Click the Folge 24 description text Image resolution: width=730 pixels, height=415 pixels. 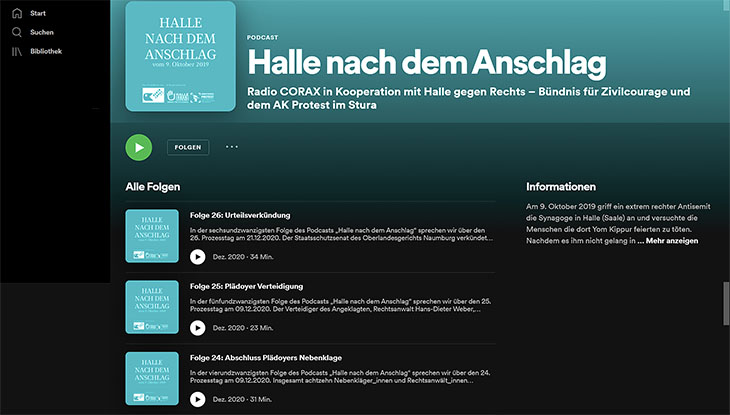click(340, 376)
